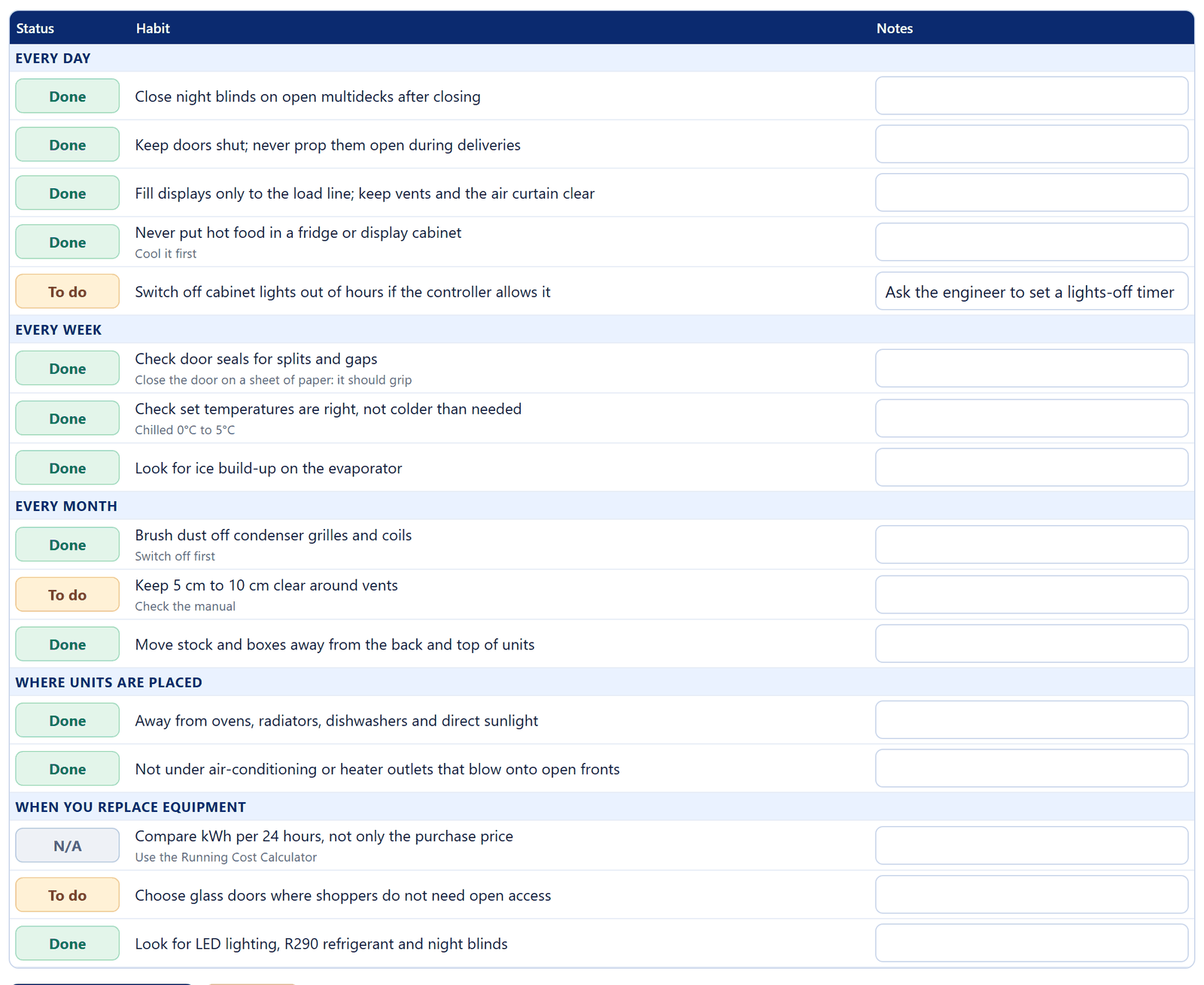Change To do status for Keep 5 cm clear
Viewport: 1204px width, 985px height.
pyautogui.click(x=67, y=594)
